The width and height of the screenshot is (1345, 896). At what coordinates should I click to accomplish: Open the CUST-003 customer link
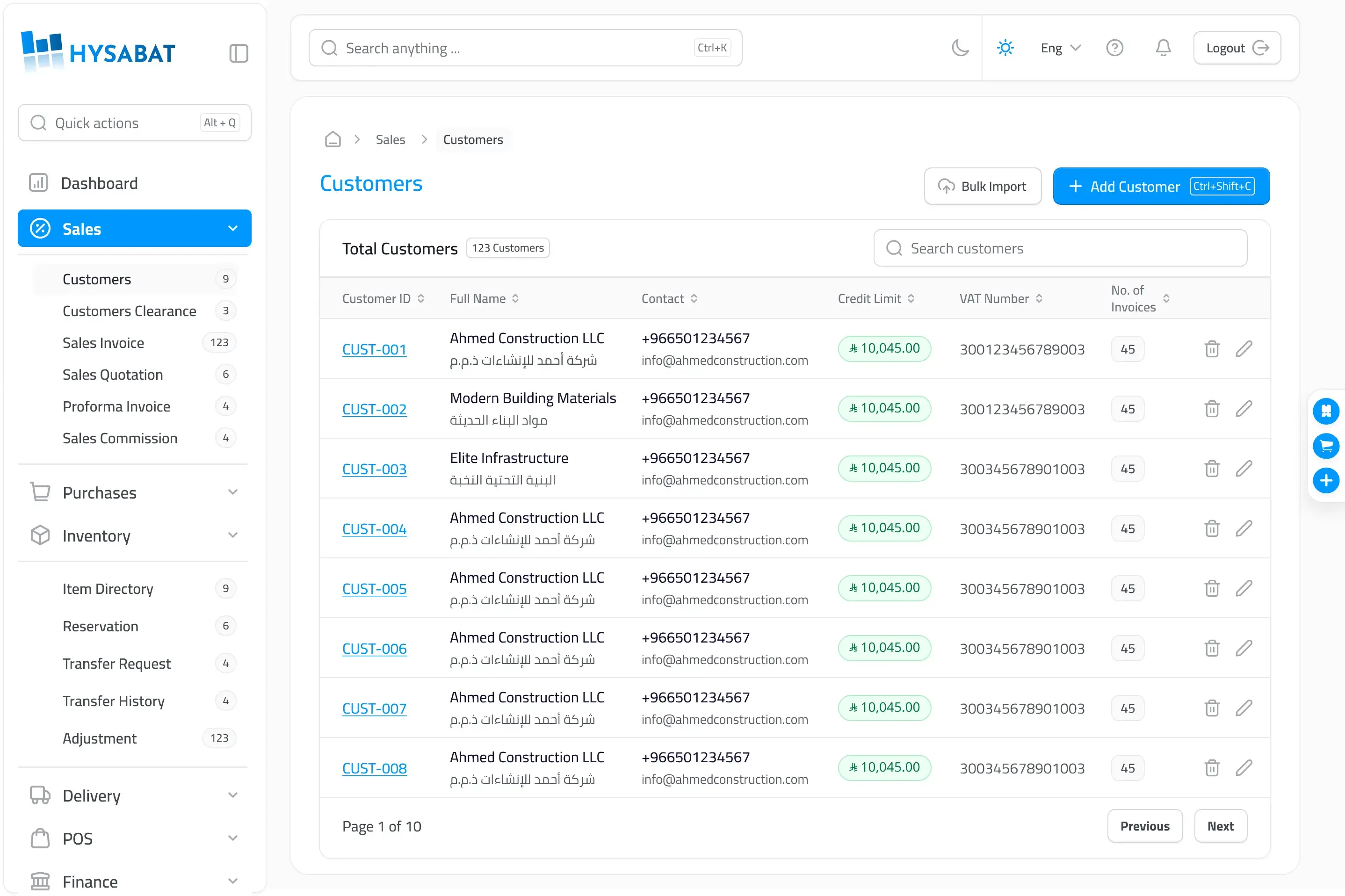pyautogui.click(x=374, y=469)
